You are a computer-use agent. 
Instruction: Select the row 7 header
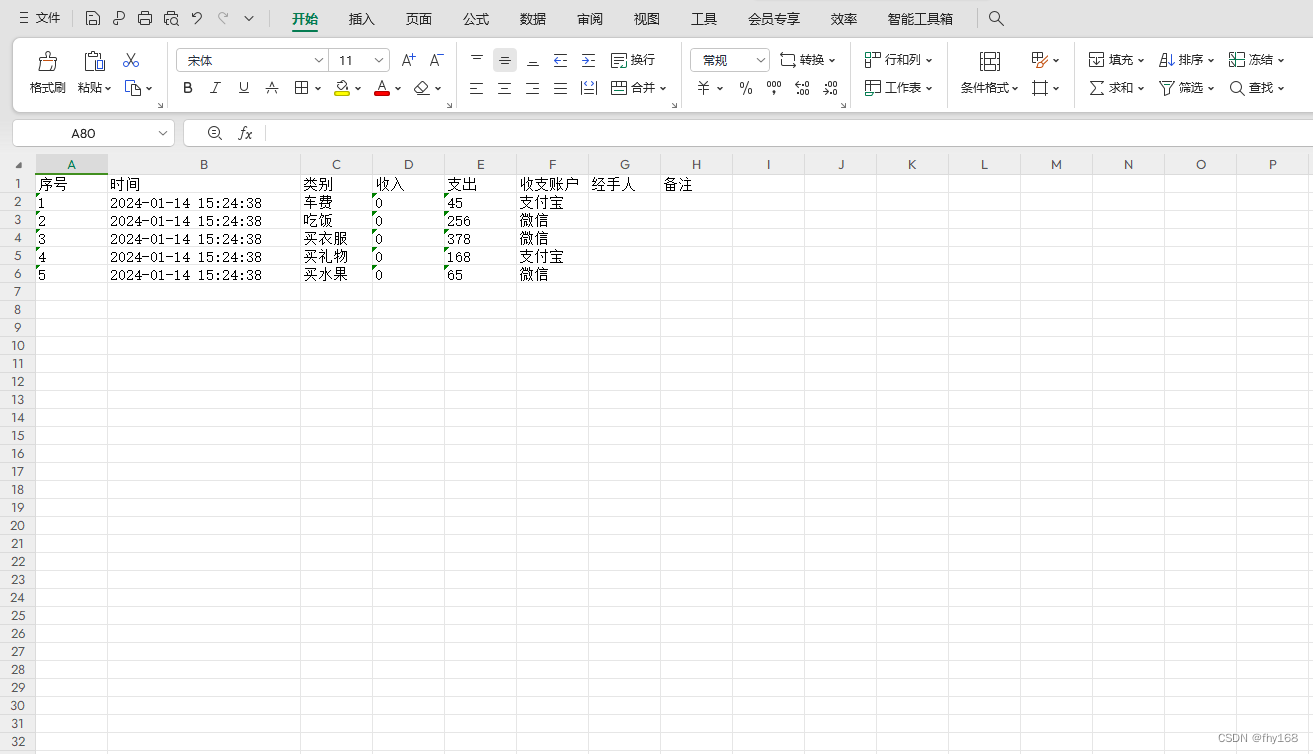tap(17, 291)
